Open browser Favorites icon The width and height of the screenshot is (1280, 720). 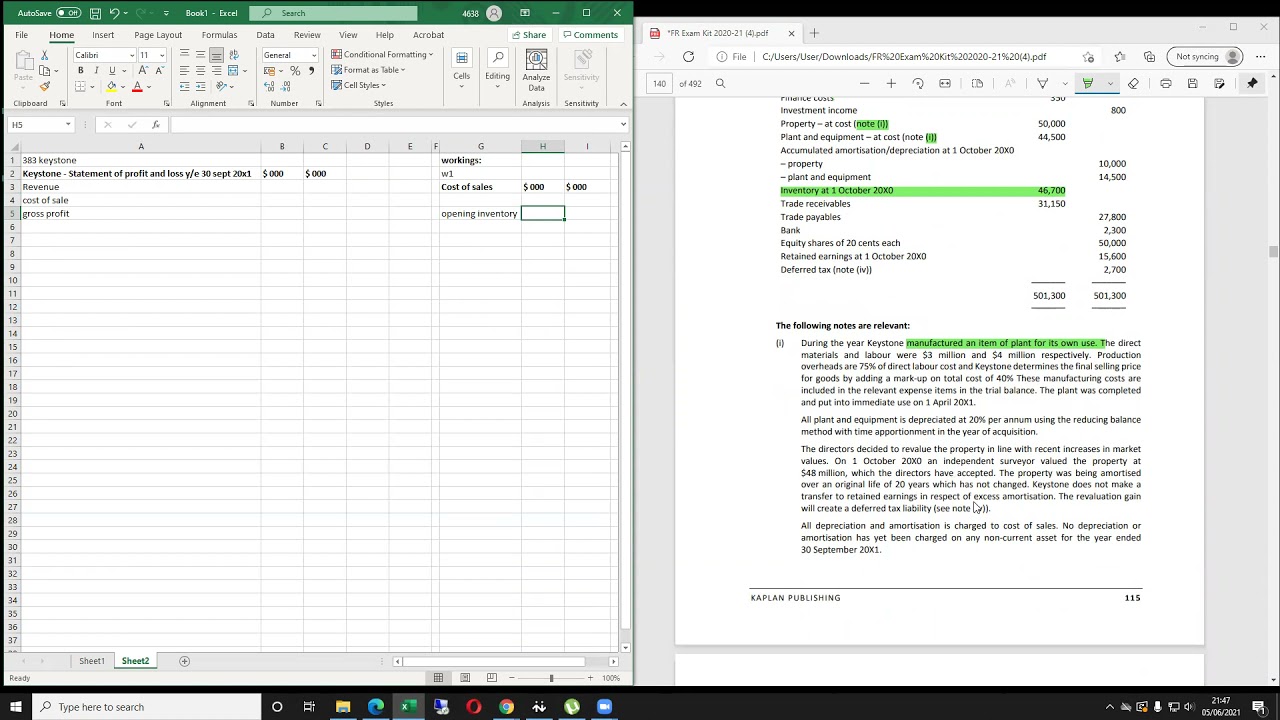pos(1119,57)
